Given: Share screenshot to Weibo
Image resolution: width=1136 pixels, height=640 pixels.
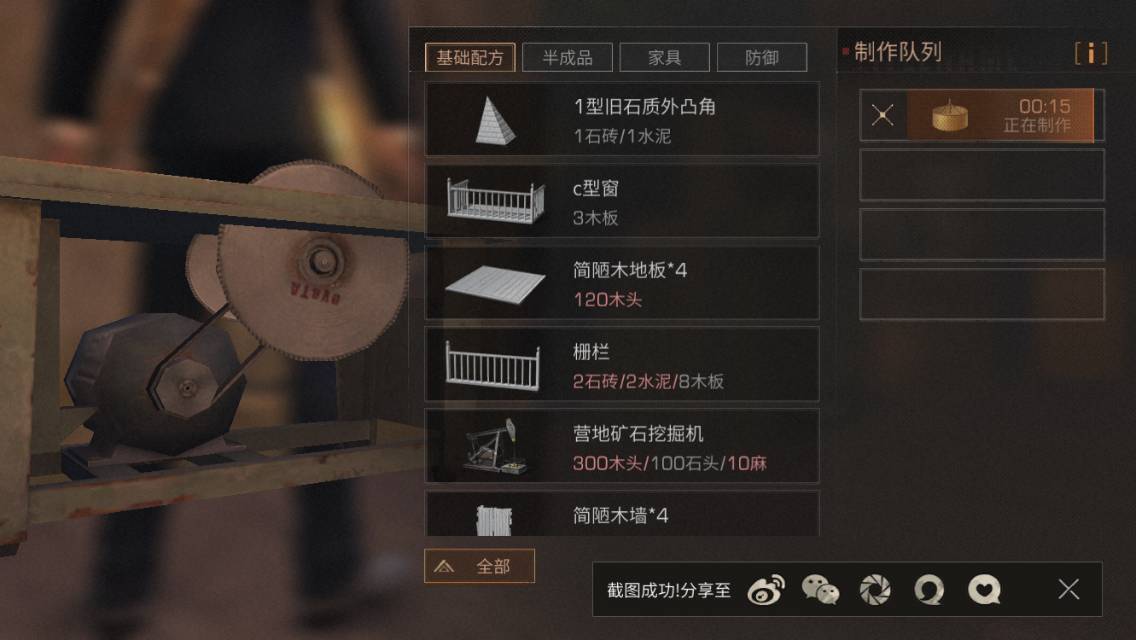Looking at the screenshot, I should 767,590.
